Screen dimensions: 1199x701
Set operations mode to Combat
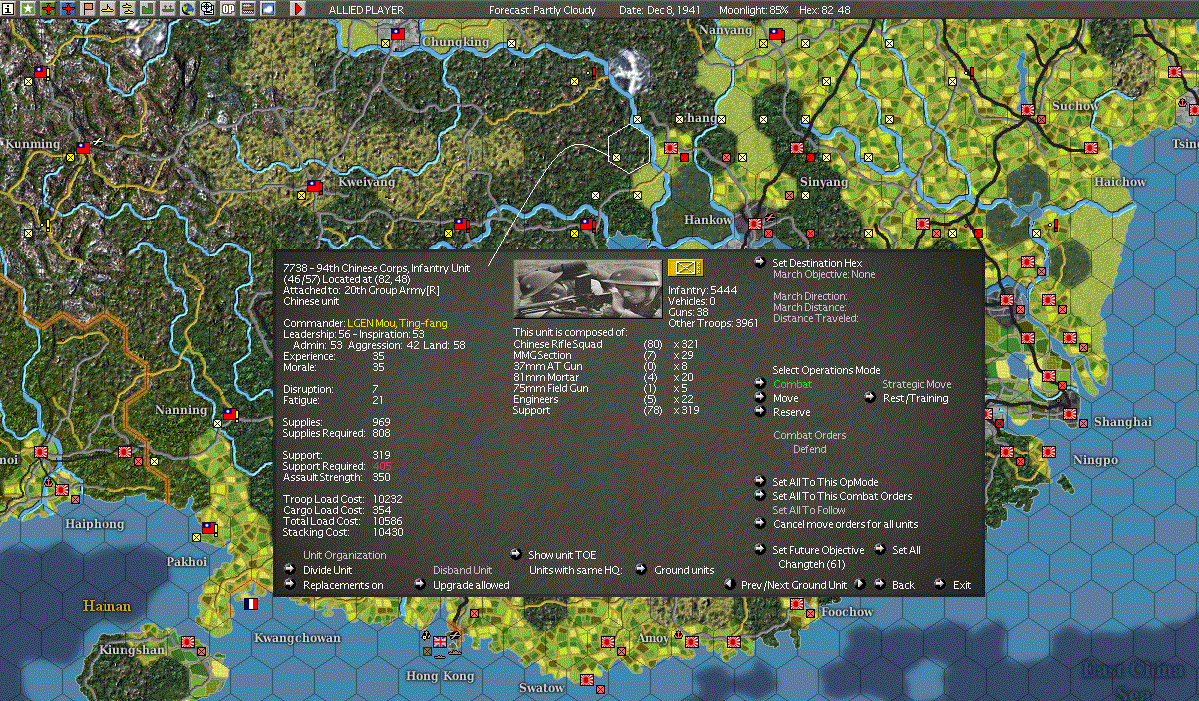(792, 385)
